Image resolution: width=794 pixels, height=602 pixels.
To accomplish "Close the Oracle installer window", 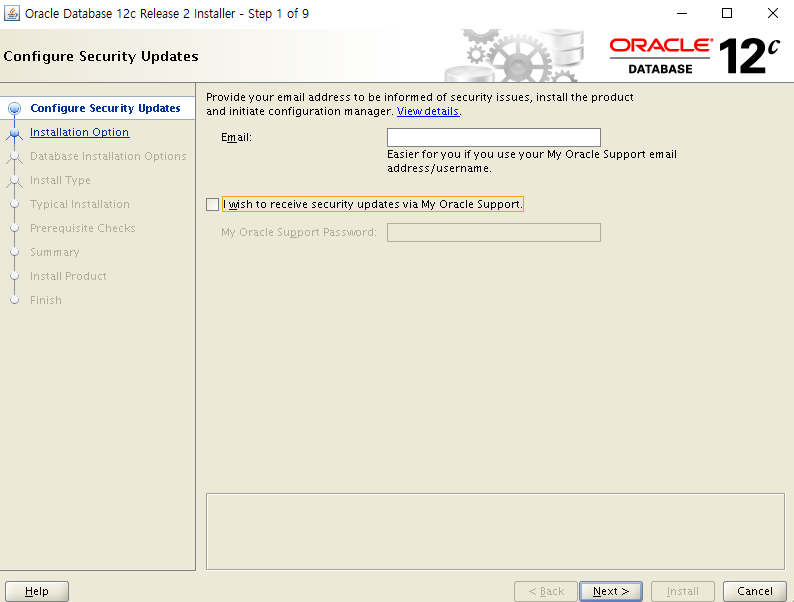I will (773, 13).
